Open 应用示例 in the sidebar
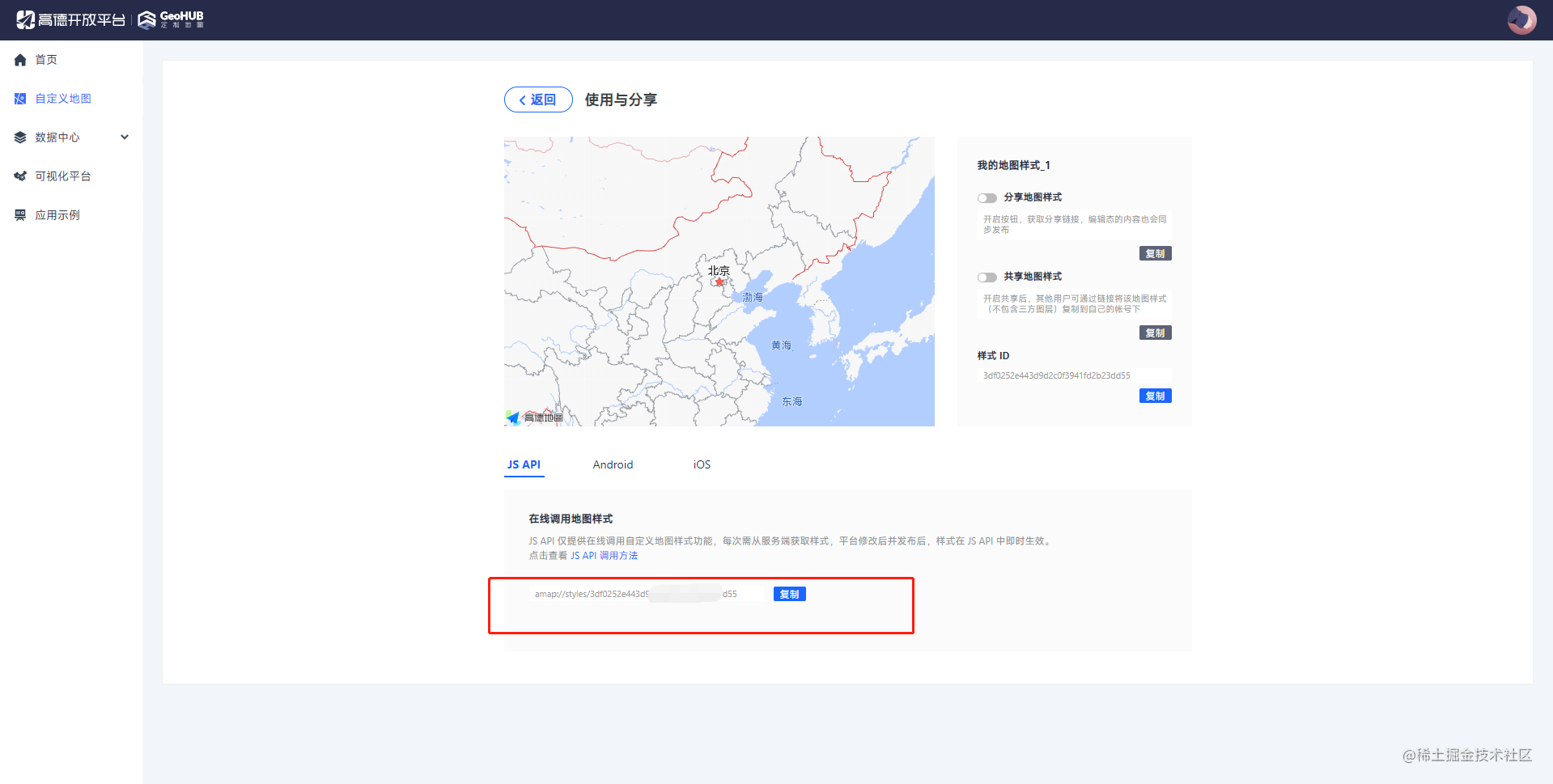This screenshot has height=784, width=1553. pos(57,215)
